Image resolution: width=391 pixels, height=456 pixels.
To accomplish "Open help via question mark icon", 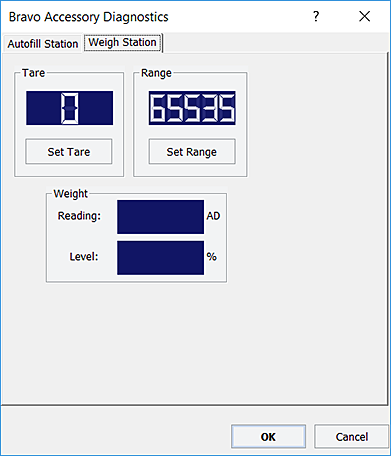I will 316,16.
